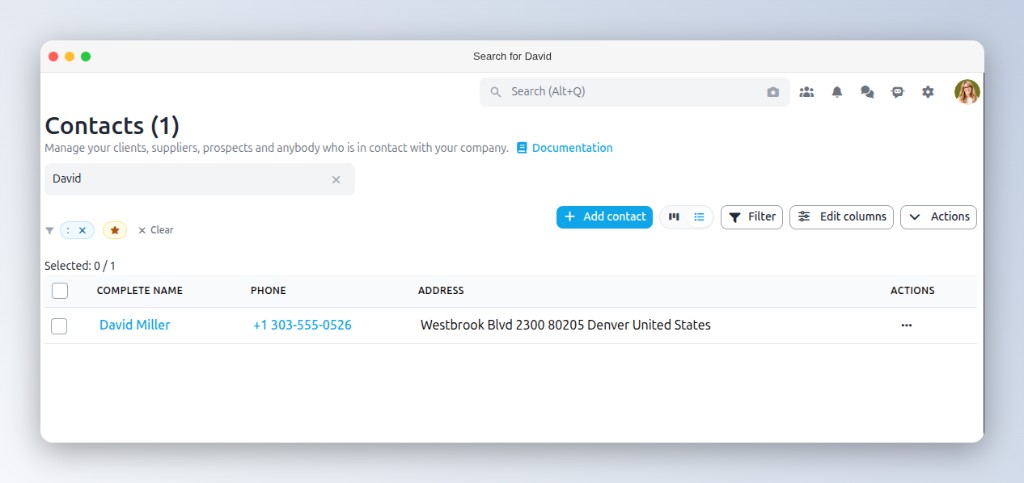Focus the global Search (Alt+Q) field

(635, 92)
